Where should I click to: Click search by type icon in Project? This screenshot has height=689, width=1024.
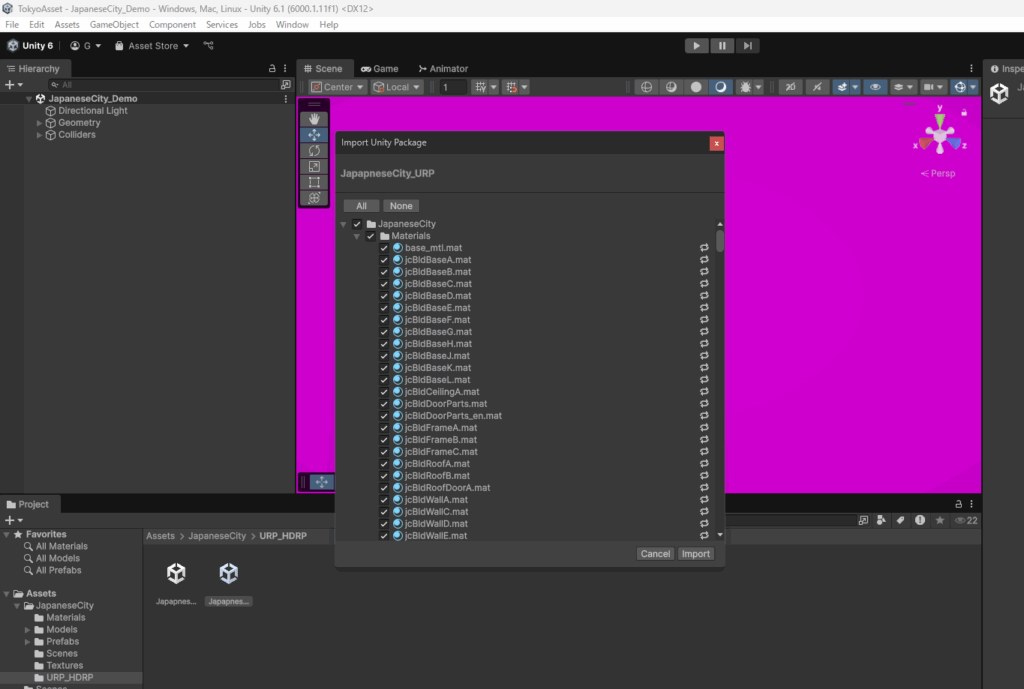click(x=882, y=521)
